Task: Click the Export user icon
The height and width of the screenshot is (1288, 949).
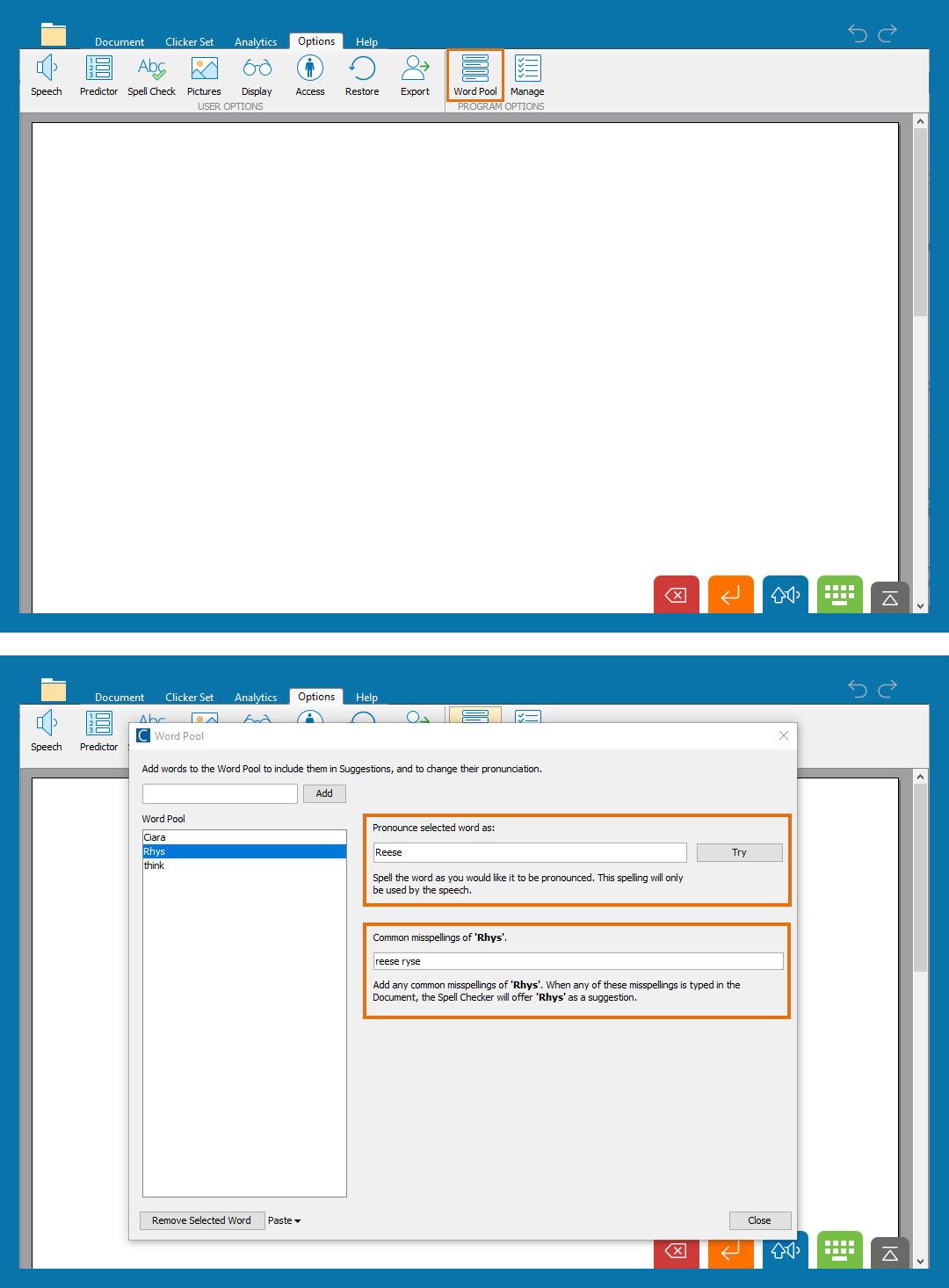Action: pos(415,76)
